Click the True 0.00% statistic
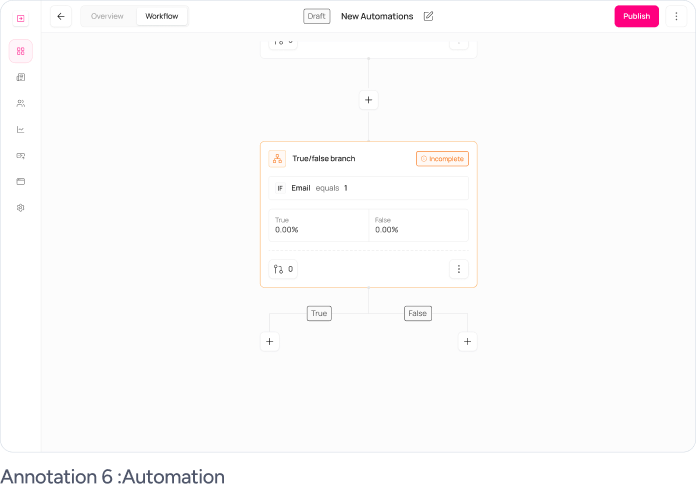This screenshot has width=696, height=489. [318, 225]
